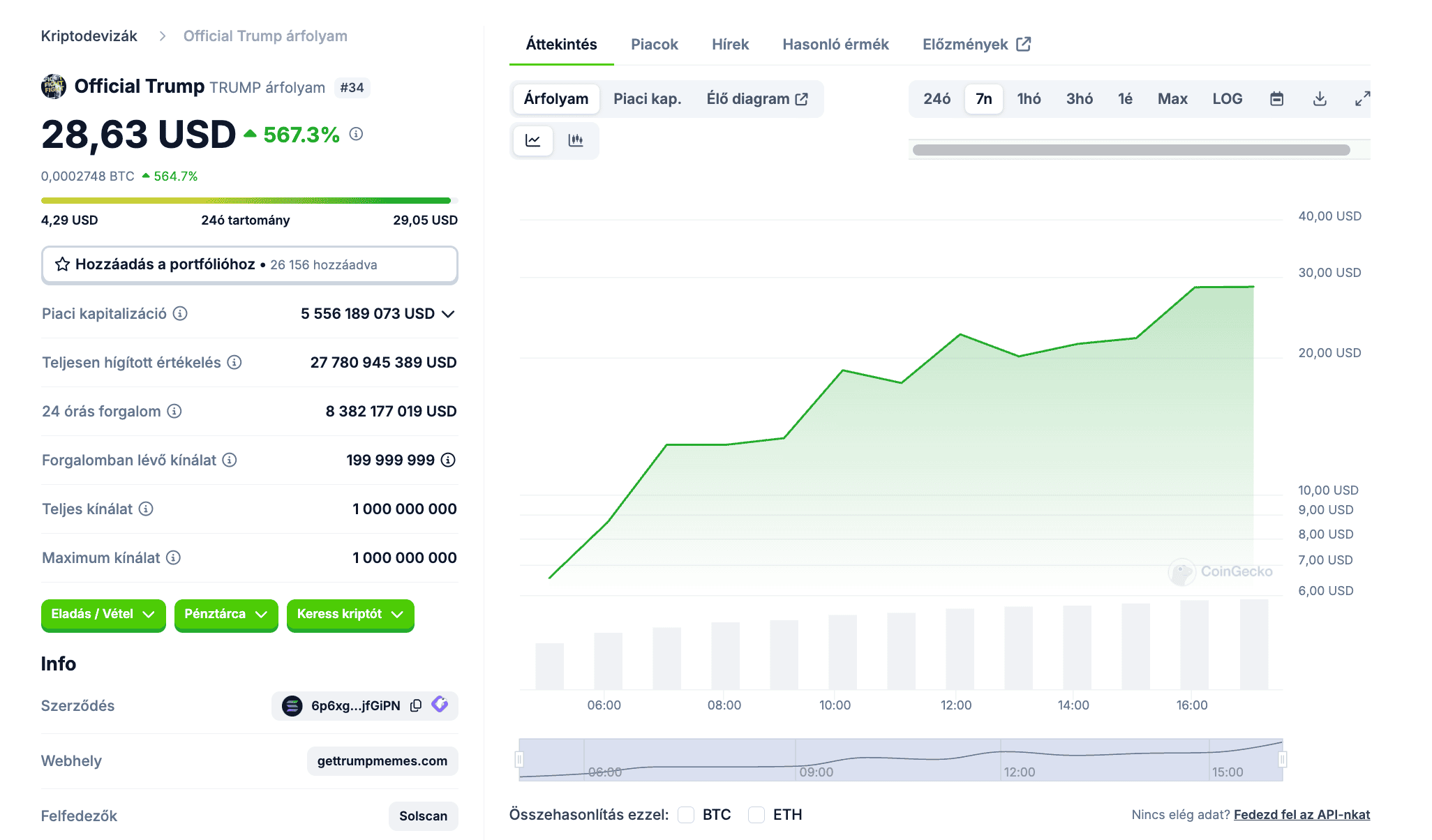Image resolution: width=1432 pixels, height=840 pixels.
Task: Open the Piacok tab
Action: [655, 45]
